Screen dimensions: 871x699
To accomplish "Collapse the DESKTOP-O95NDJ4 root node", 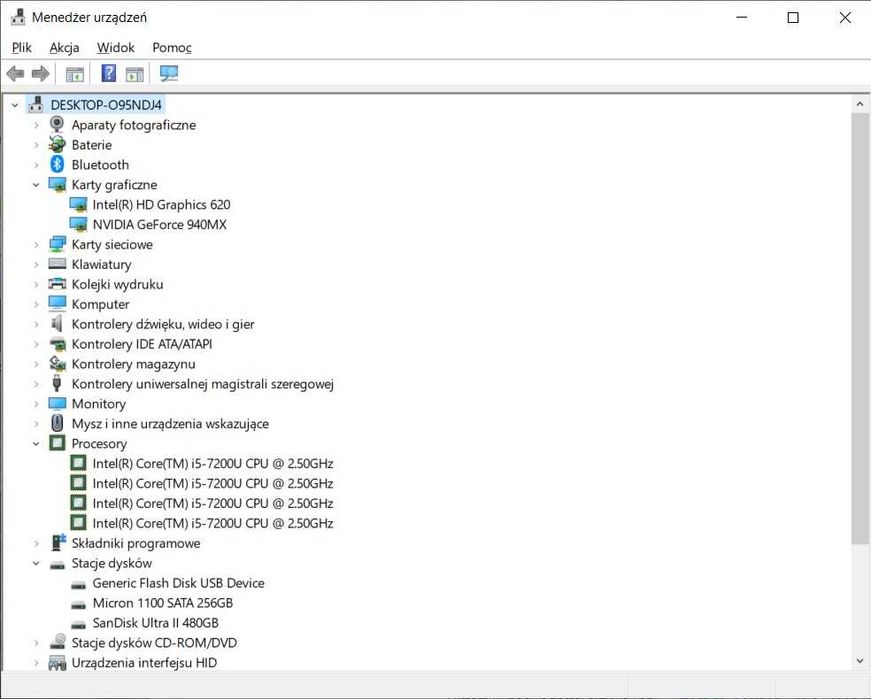I will click(x=15, y=104).
